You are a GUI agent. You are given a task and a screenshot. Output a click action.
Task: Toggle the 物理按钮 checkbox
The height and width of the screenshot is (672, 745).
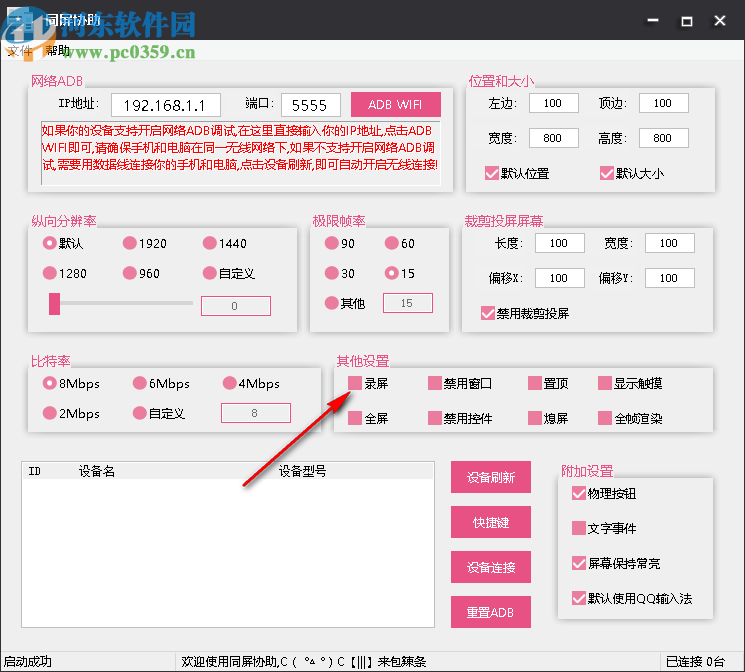pos(579,493)
